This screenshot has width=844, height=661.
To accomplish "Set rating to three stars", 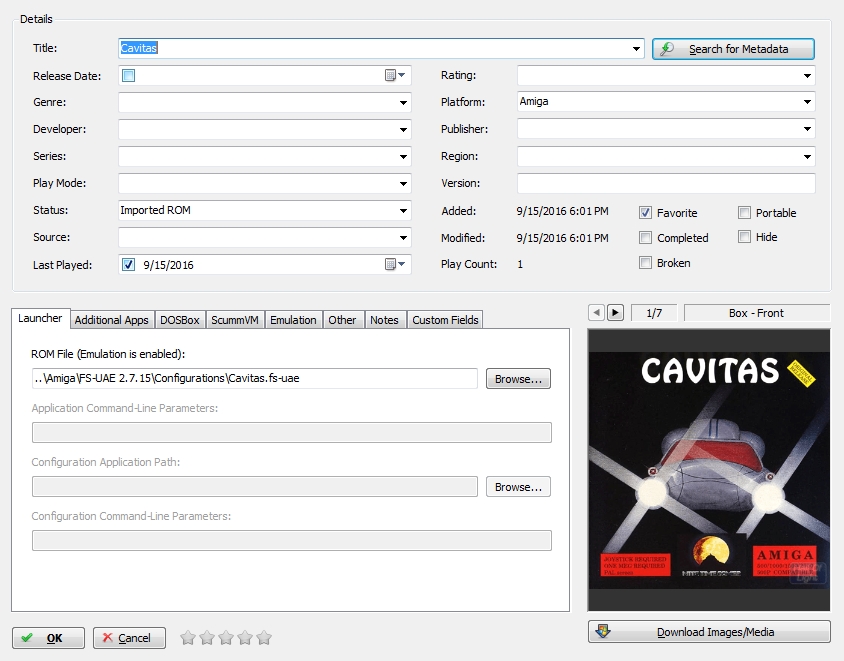I will (226, 638).
